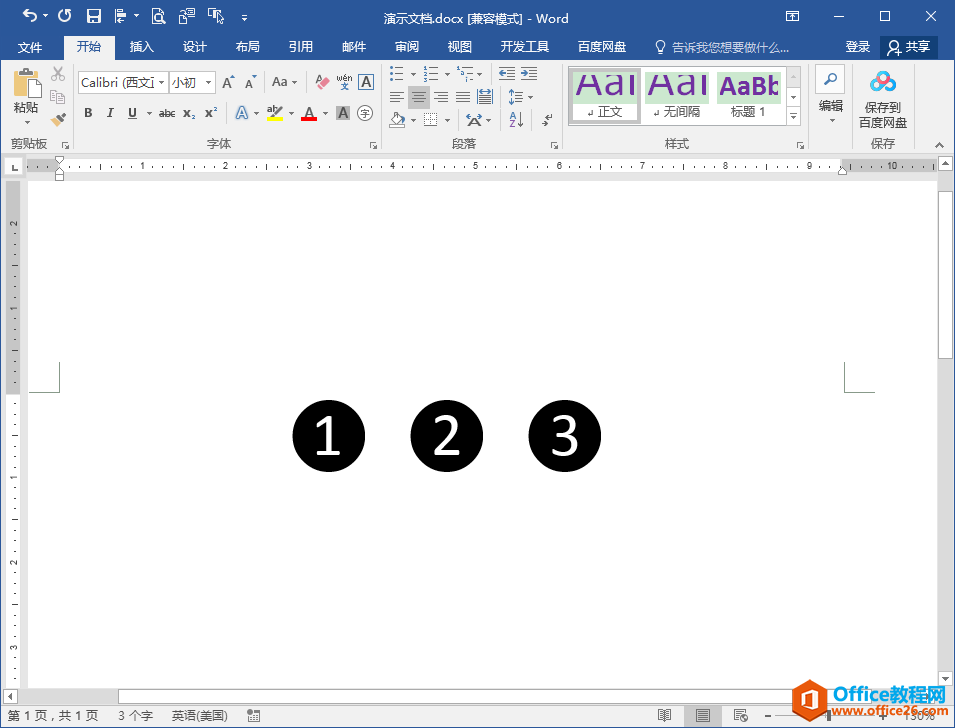Image resolution: width=955 pixels, height=728 pixels.
Task: Apply strikethrough with the abc icon
Action: coord(167,114)
